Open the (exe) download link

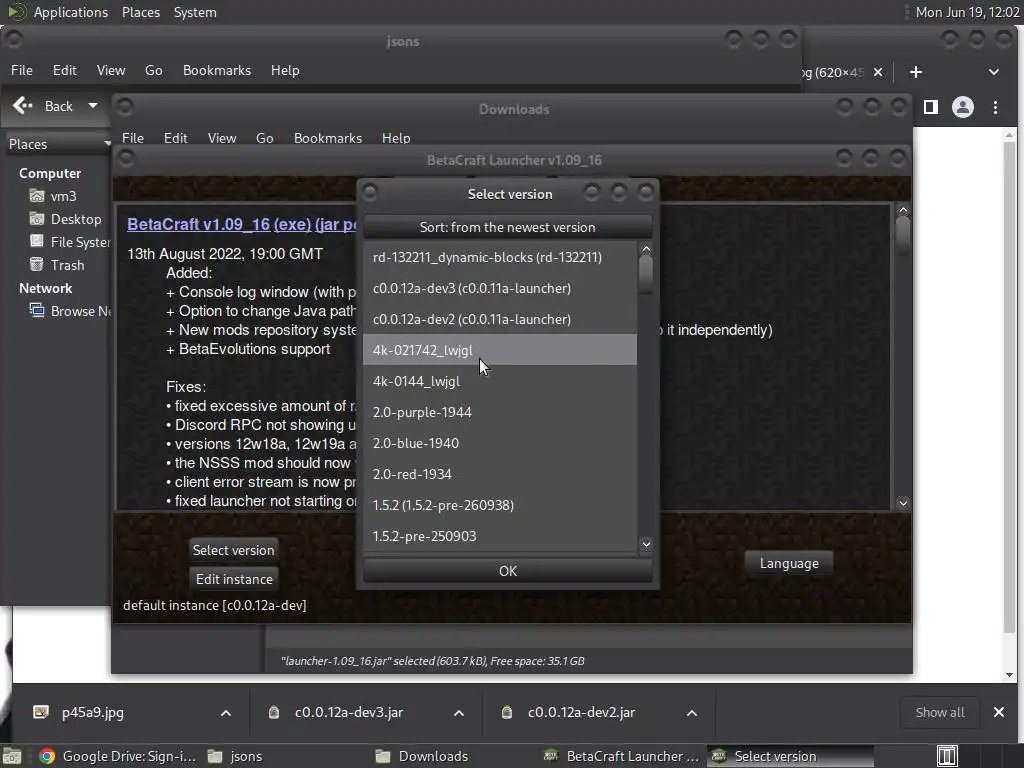pos(292,224)
